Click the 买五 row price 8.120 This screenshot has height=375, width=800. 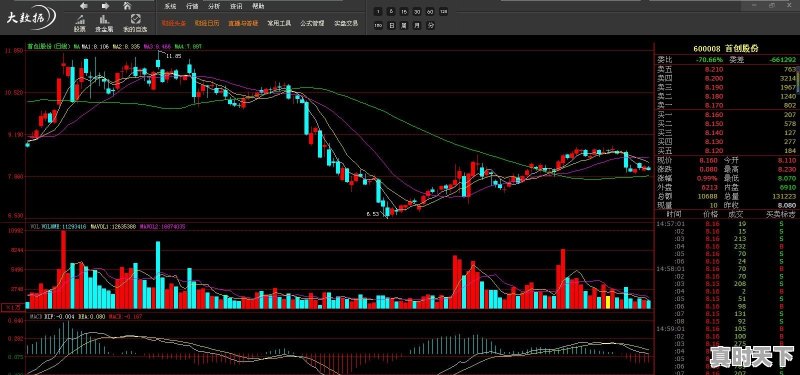pos(714,151)
